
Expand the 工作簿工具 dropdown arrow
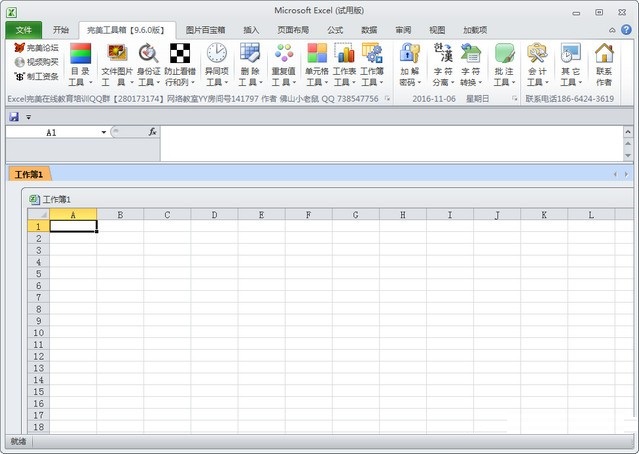click(x=381, y=83)
